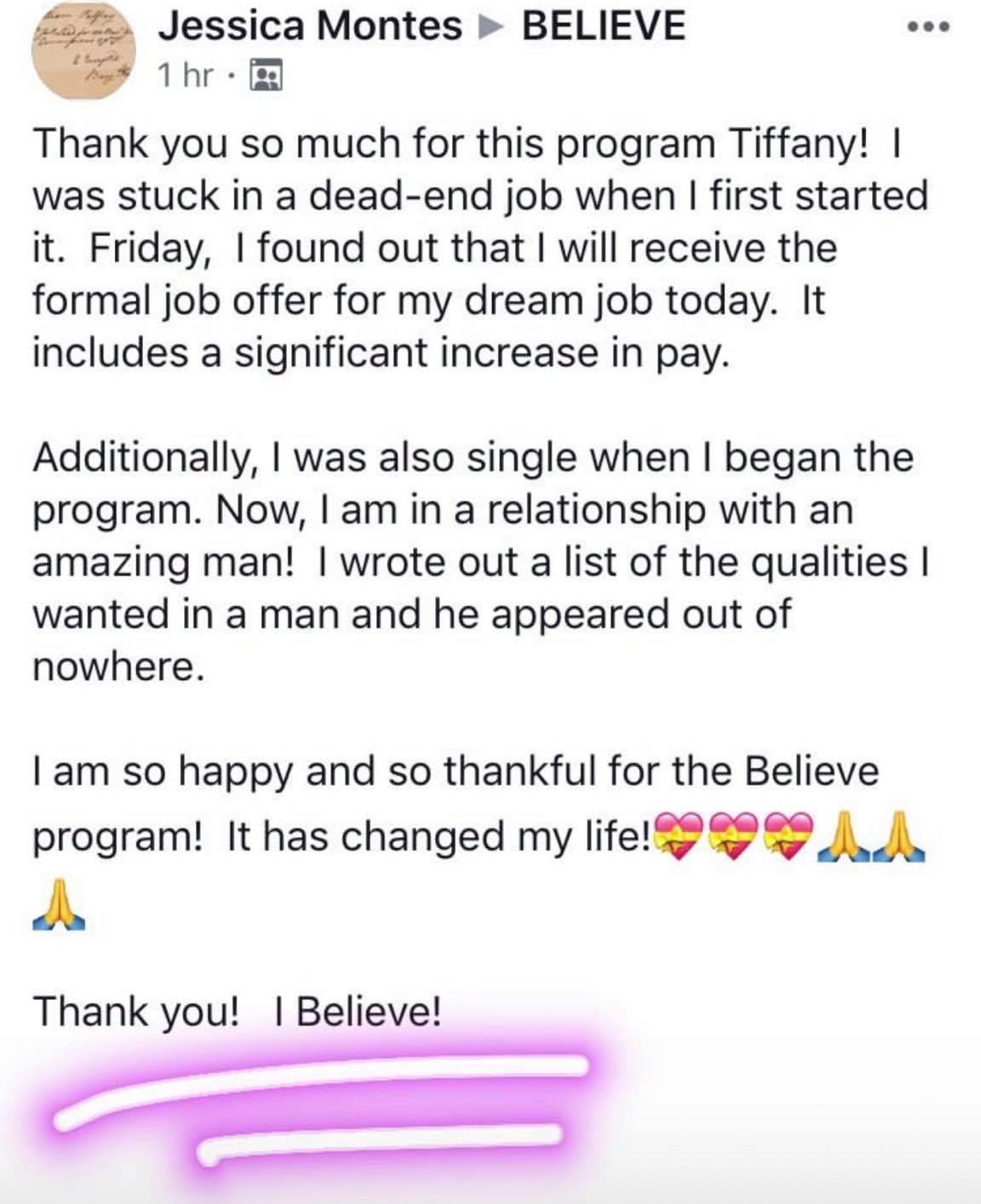Open the Jessica Montes profile name link
Viewport: 981px width, 1204px height.
coord(310,26)
